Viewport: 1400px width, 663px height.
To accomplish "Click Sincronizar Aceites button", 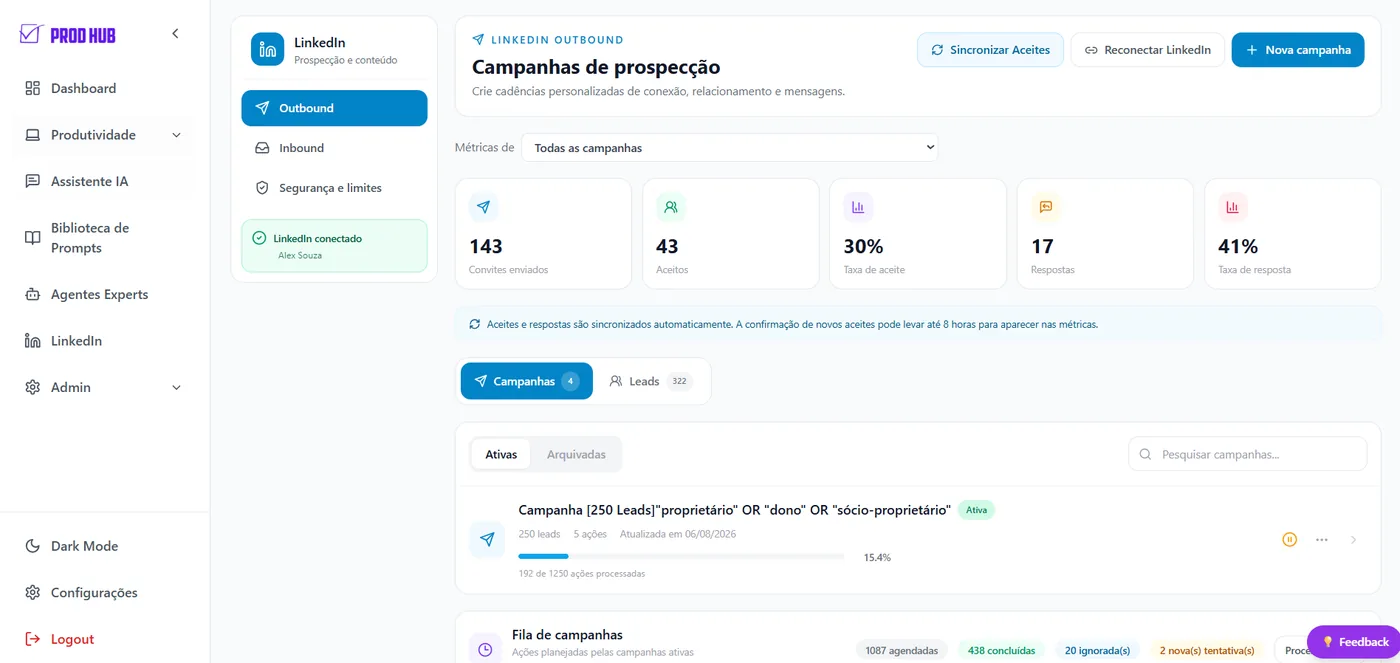I will (990, 50).
